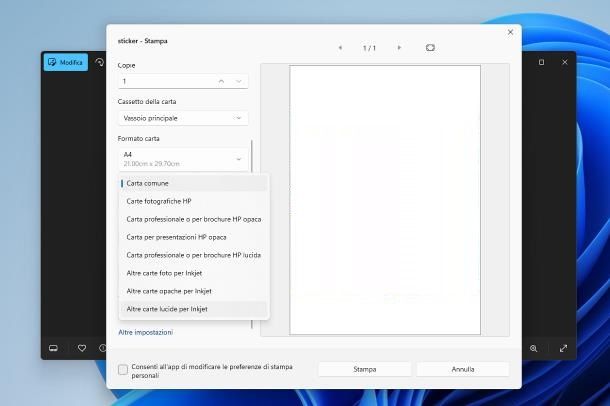Click the Copie number field
610x406 pixels.
click(183, 81)
